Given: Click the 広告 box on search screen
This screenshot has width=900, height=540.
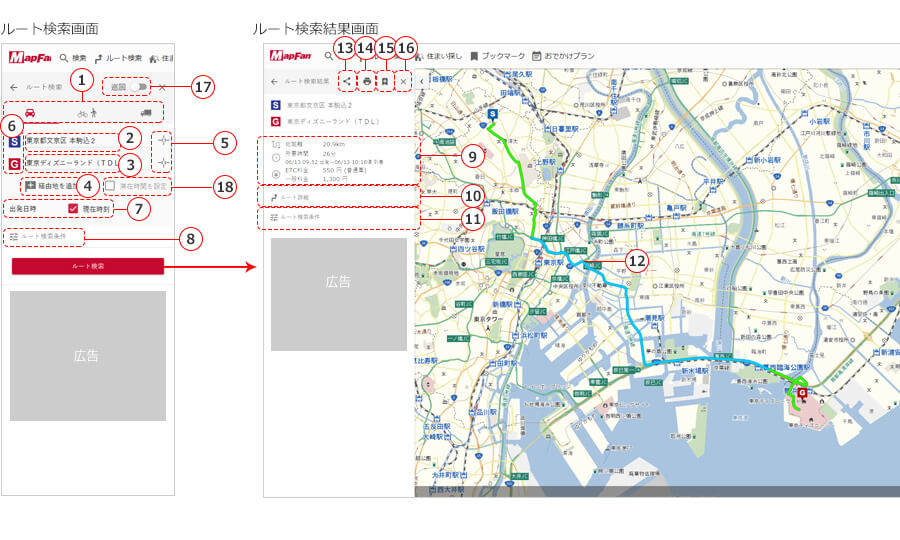Looking at the screenshot, I should [x=88, y=356].
